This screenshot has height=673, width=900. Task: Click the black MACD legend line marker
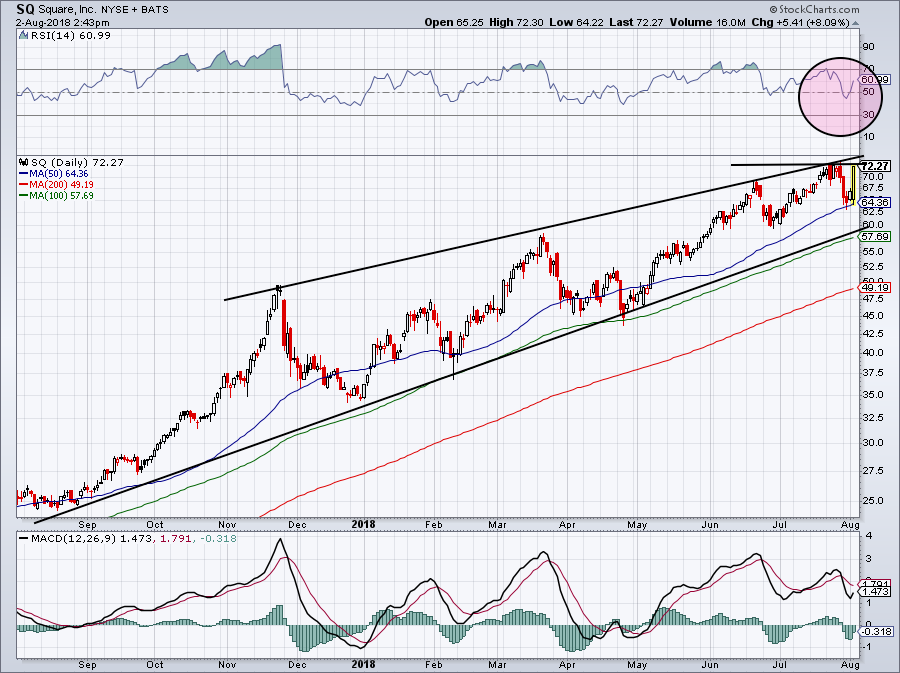[24, 539]
